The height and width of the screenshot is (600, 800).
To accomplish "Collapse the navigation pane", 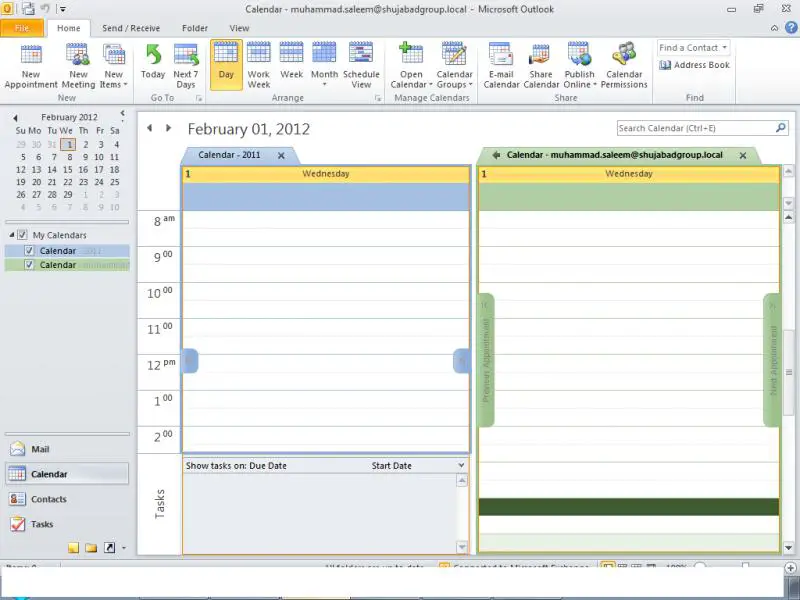I will [122, 115].
